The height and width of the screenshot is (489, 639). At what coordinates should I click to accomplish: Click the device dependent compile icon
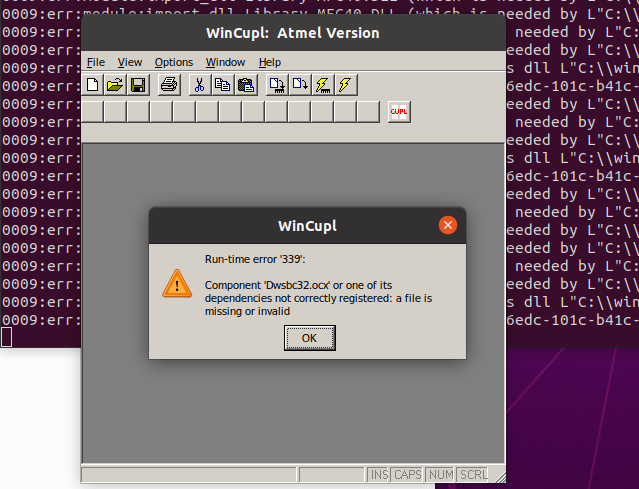[277, 85]
